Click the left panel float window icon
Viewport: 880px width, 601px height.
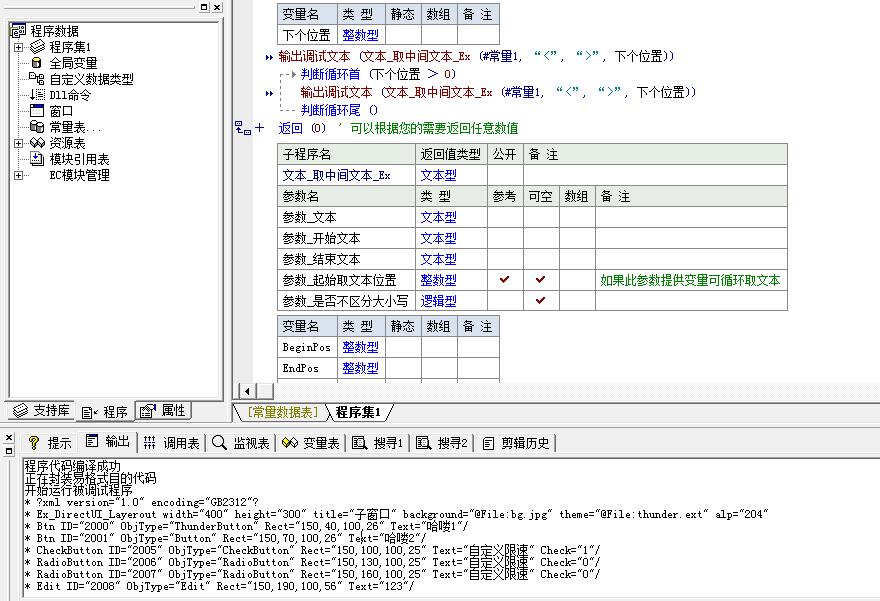204,7
